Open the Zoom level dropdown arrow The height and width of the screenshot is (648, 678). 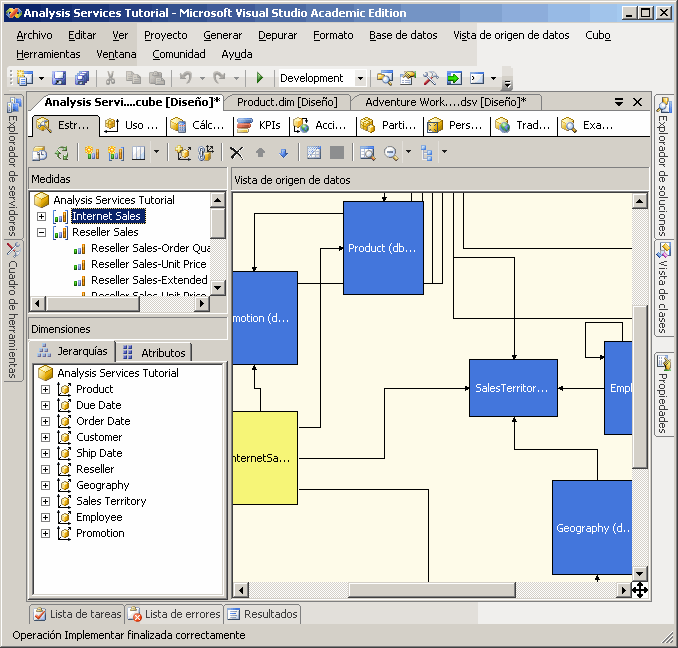point(409,152)
